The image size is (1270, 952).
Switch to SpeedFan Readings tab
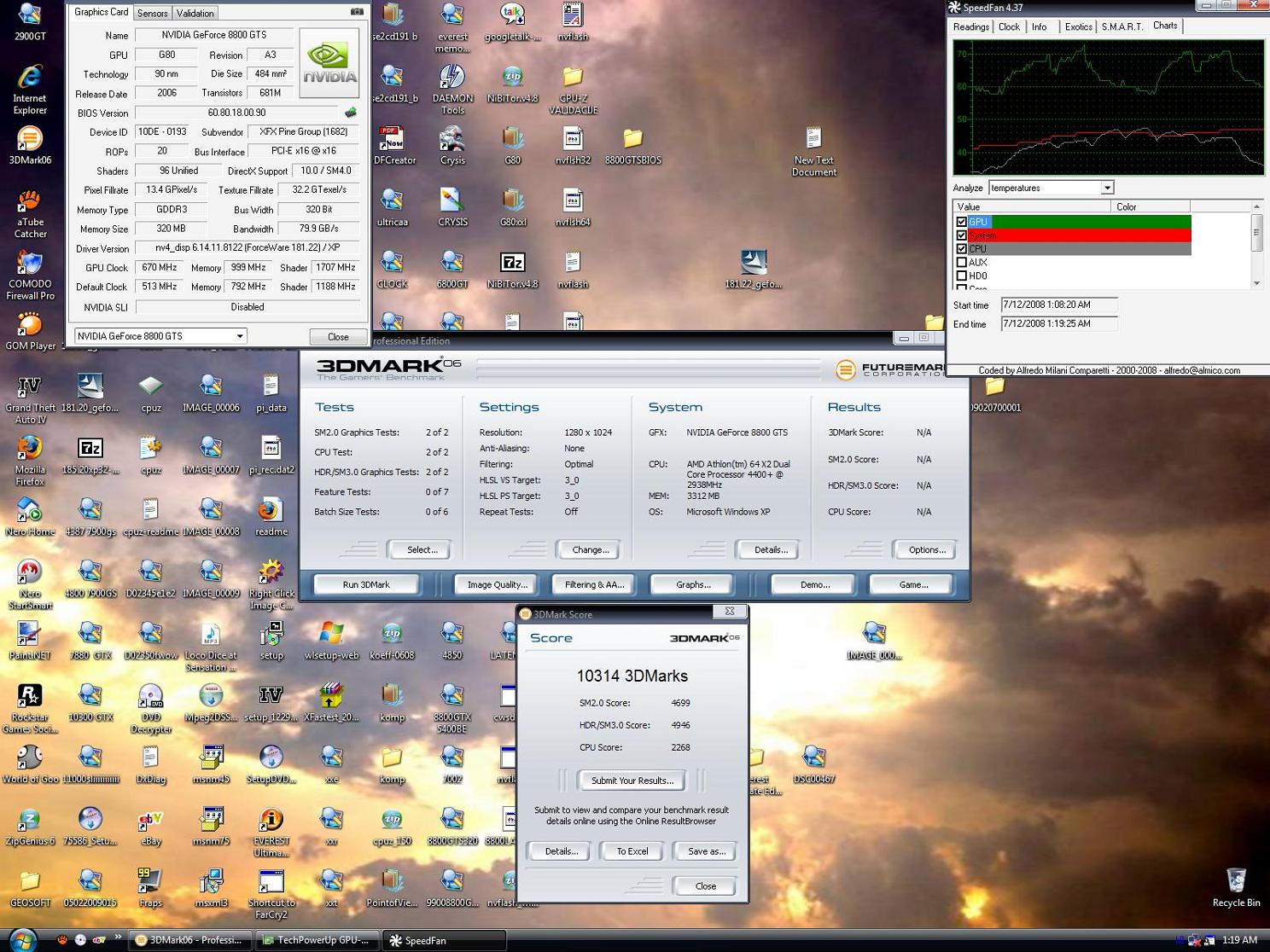click(971, 26)
